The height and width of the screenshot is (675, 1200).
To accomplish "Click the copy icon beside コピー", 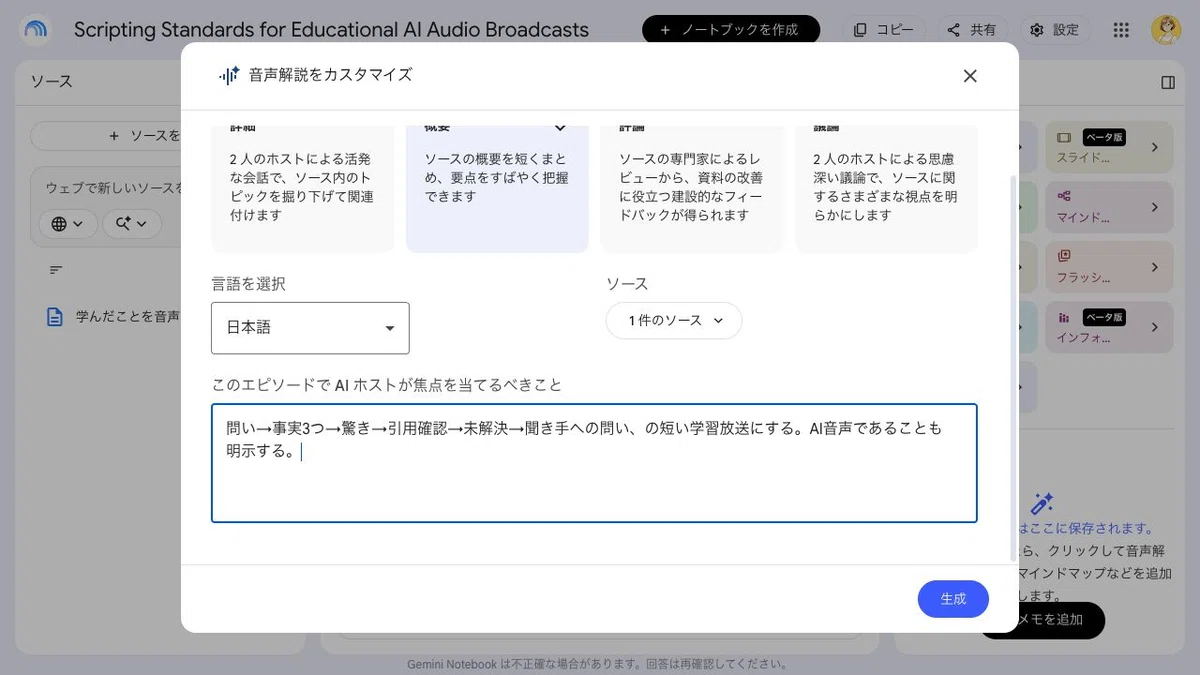I will point(860,30).
